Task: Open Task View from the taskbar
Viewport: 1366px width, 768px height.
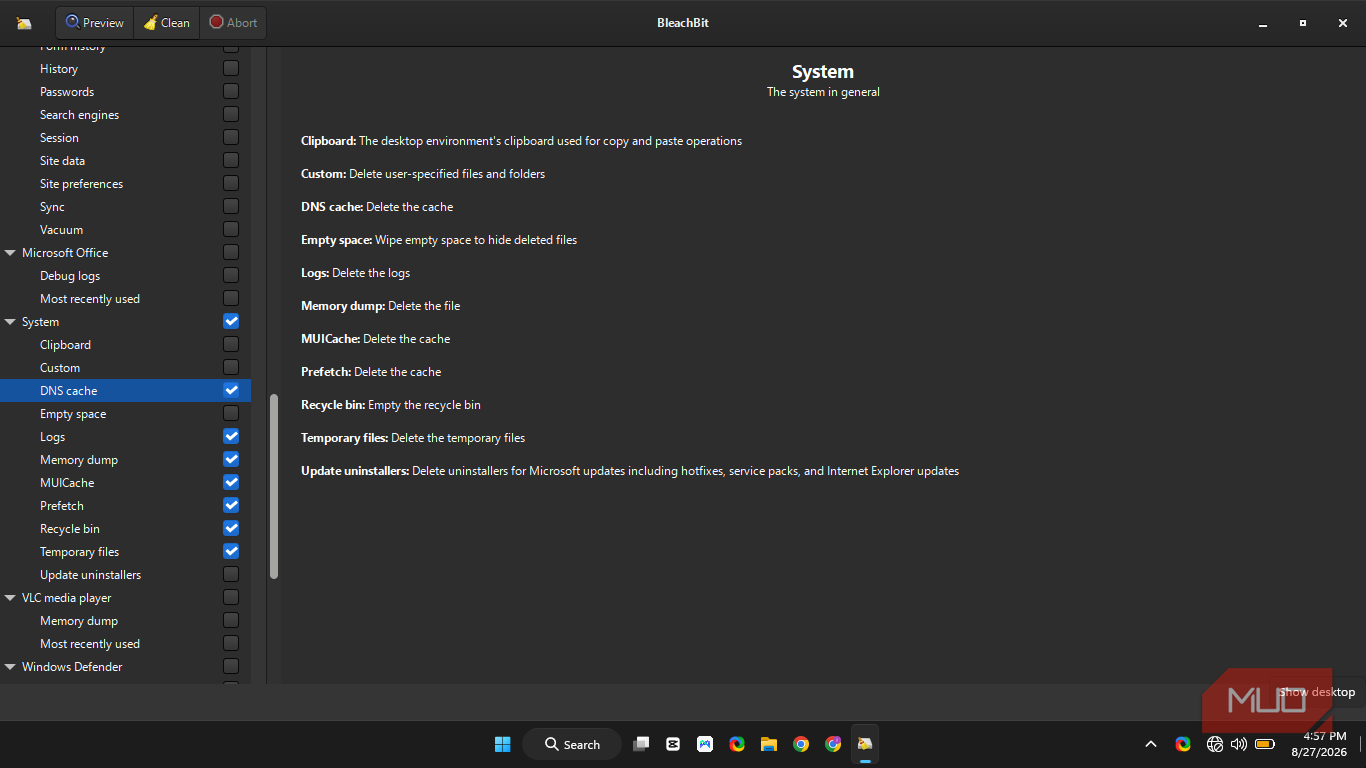Action: coord(642,744)
